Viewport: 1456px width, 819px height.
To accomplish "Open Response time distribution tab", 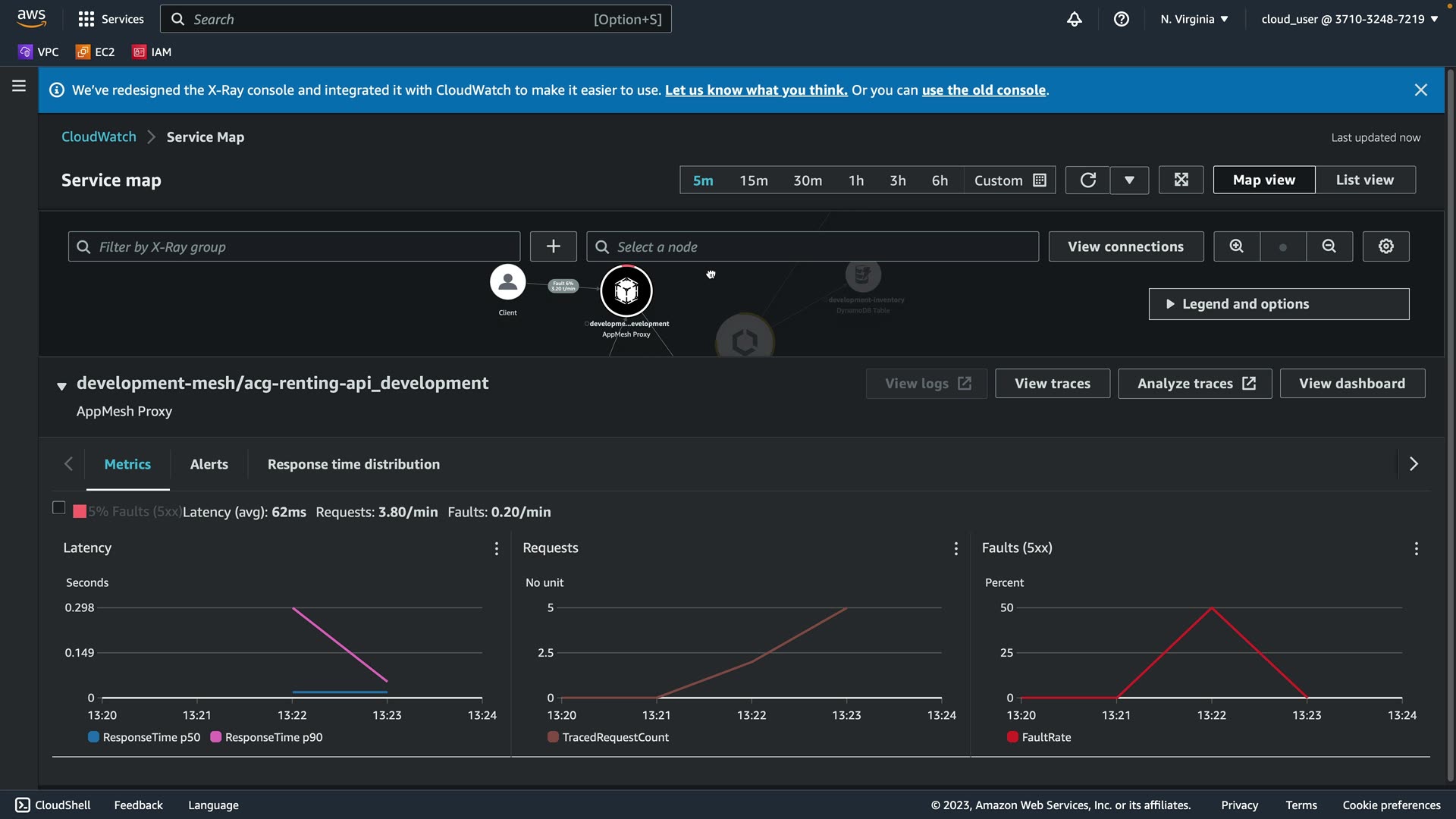I will coord(353,464).
